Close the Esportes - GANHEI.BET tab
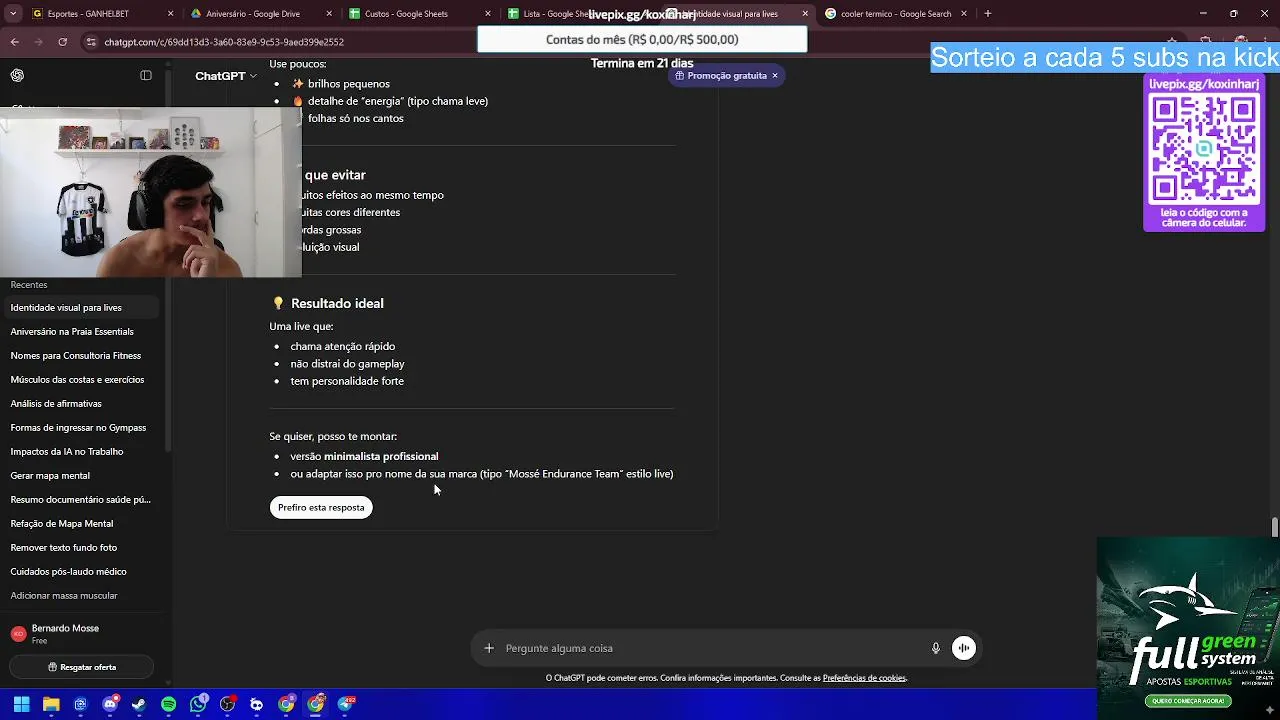This screenshot has height=720, width=1280. pyautogui.click(x=171, y=14)
